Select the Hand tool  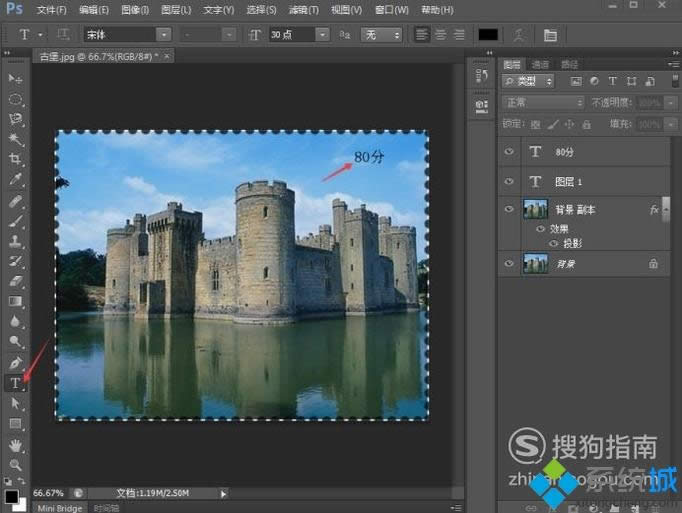[15, 445]
